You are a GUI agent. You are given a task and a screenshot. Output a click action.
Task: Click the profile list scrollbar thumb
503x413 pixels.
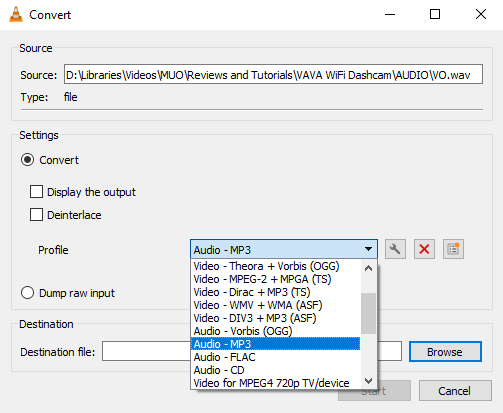(368, 313)
